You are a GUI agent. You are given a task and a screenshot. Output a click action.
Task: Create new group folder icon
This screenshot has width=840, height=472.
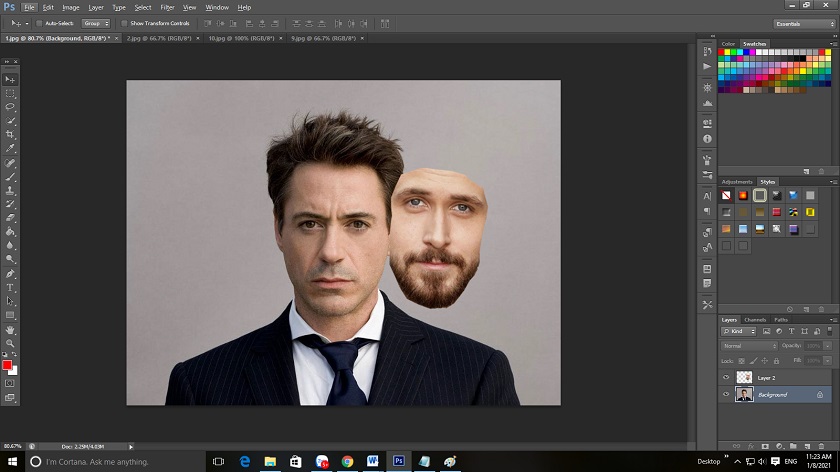coord(793,446)
